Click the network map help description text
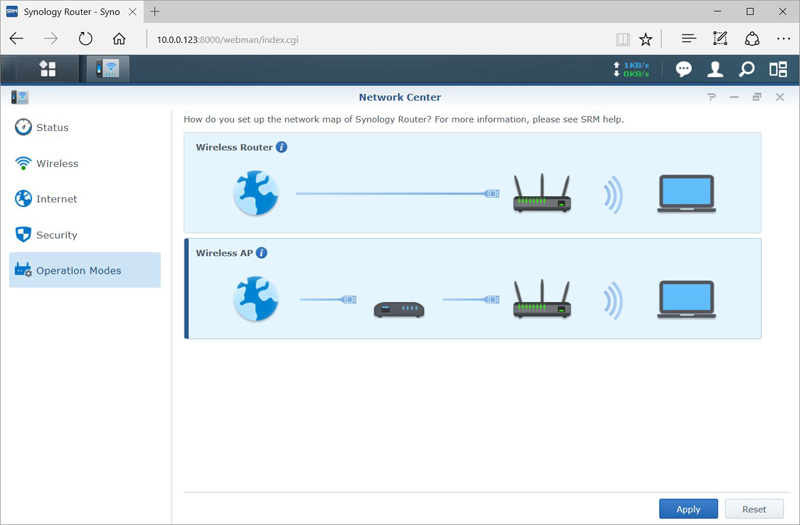Viewport: 800px width, 525px height. click(404, 119)
